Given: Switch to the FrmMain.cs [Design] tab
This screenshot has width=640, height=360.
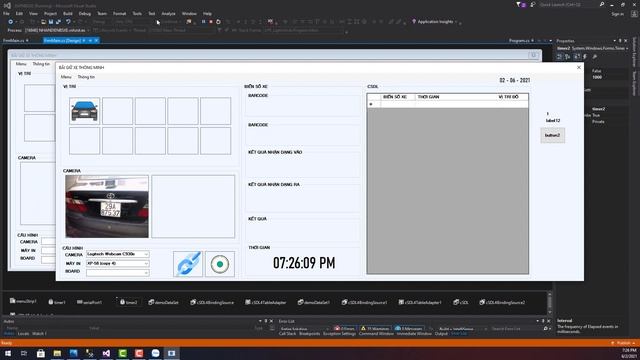Looking at the screenshot, I should click(x=64, y=40).
